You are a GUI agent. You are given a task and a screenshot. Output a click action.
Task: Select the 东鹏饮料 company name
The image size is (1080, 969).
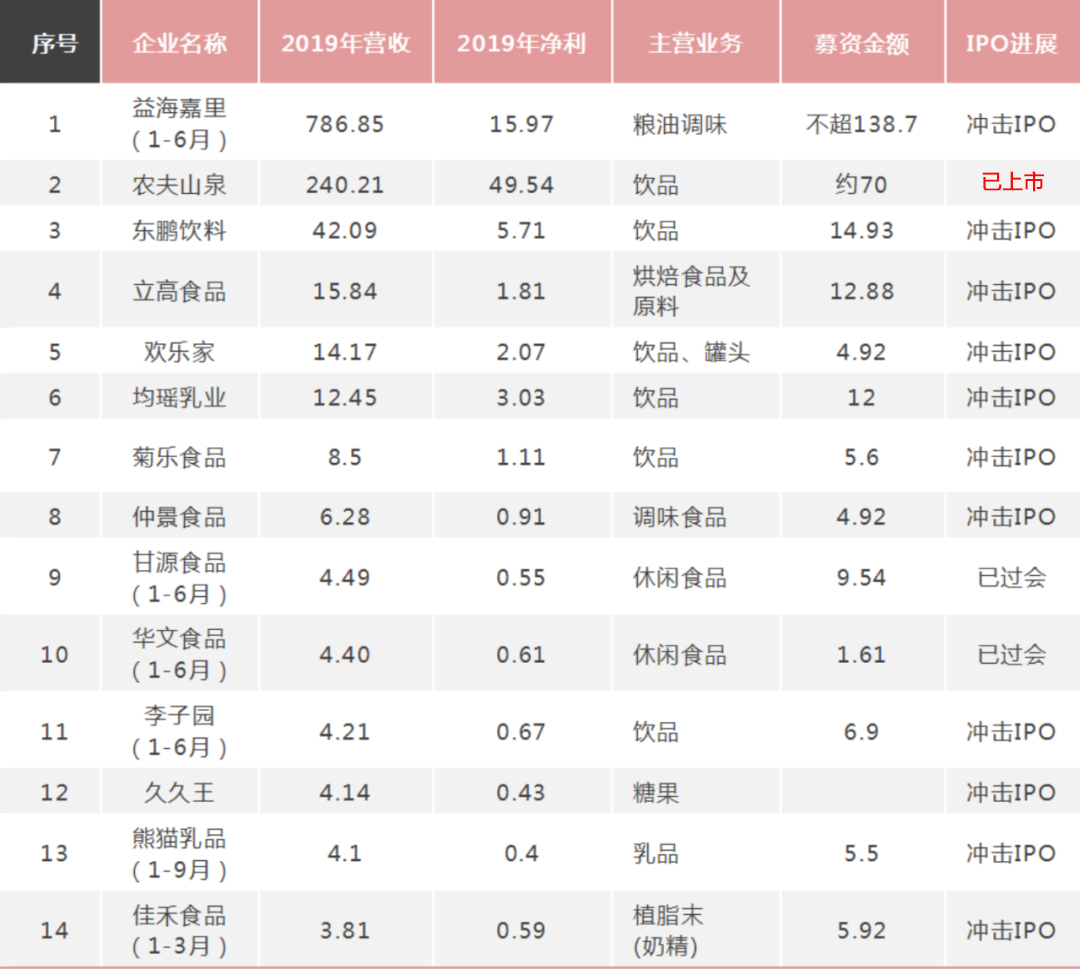pyautogui.click(x=179, y=230)
